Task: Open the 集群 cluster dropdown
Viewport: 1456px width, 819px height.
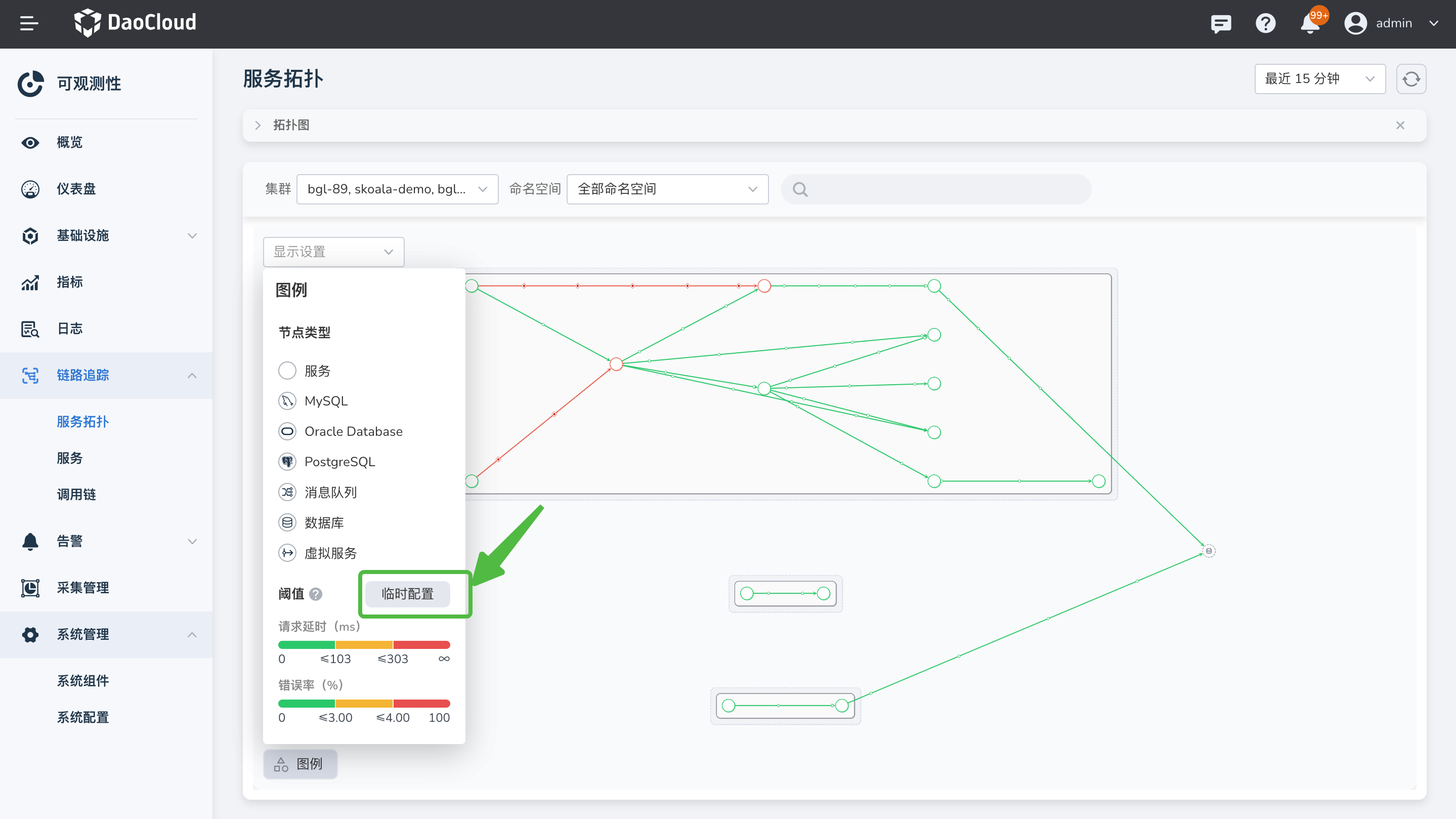Action: (397, 189)
